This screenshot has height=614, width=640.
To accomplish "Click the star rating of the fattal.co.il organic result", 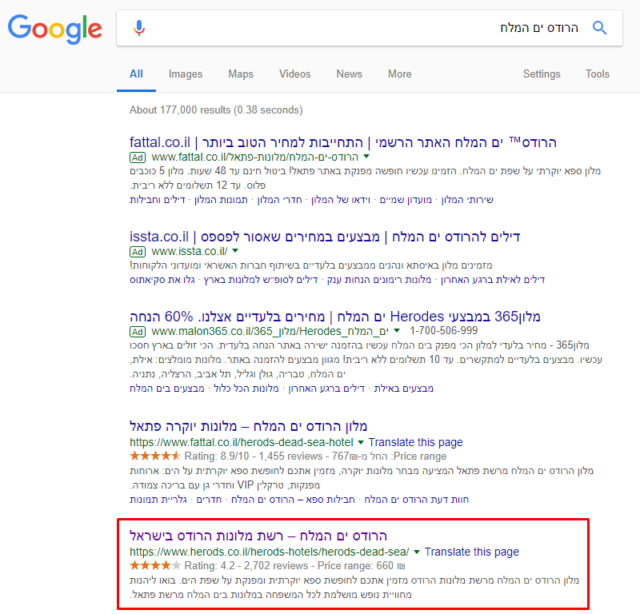I will tap(155, 456).
